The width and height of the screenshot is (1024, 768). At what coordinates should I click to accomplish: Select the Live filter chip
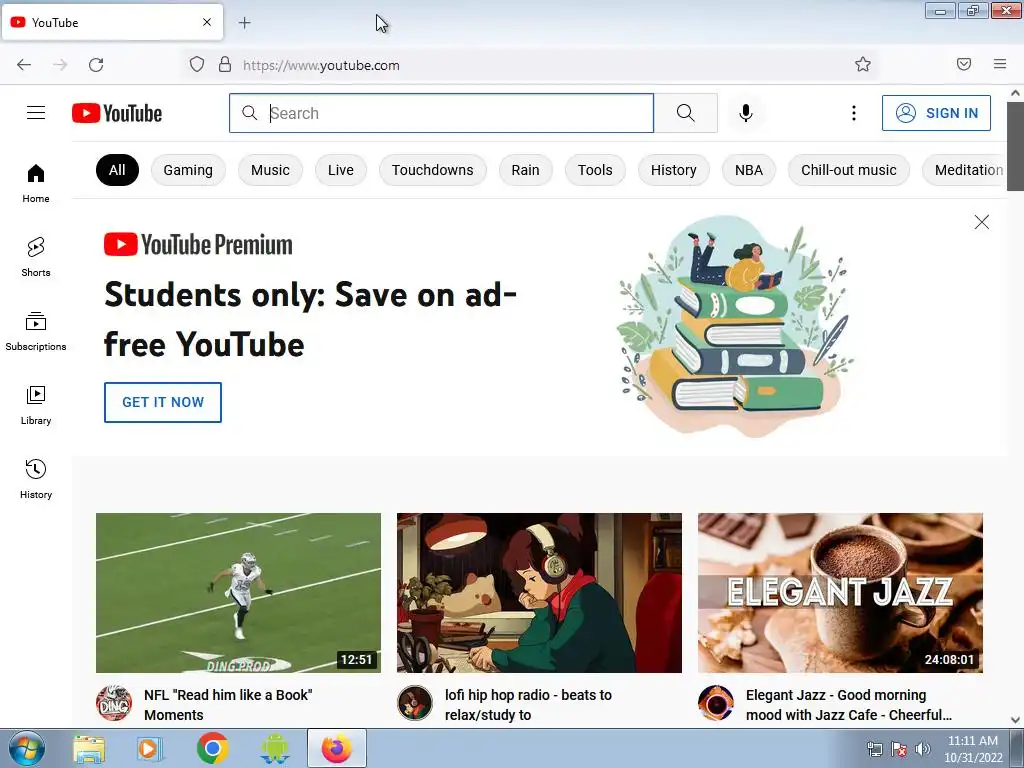[x=341, y=170]
